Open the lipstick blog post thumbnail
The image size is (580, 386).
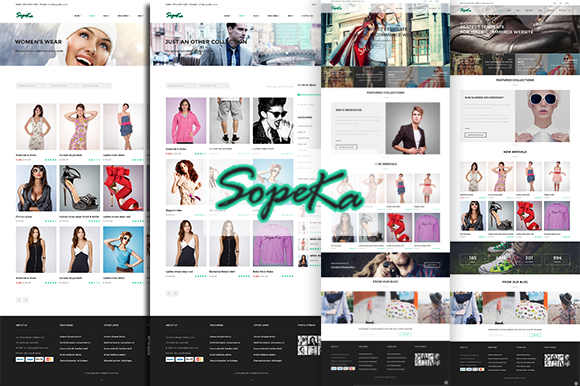point(369,307)
